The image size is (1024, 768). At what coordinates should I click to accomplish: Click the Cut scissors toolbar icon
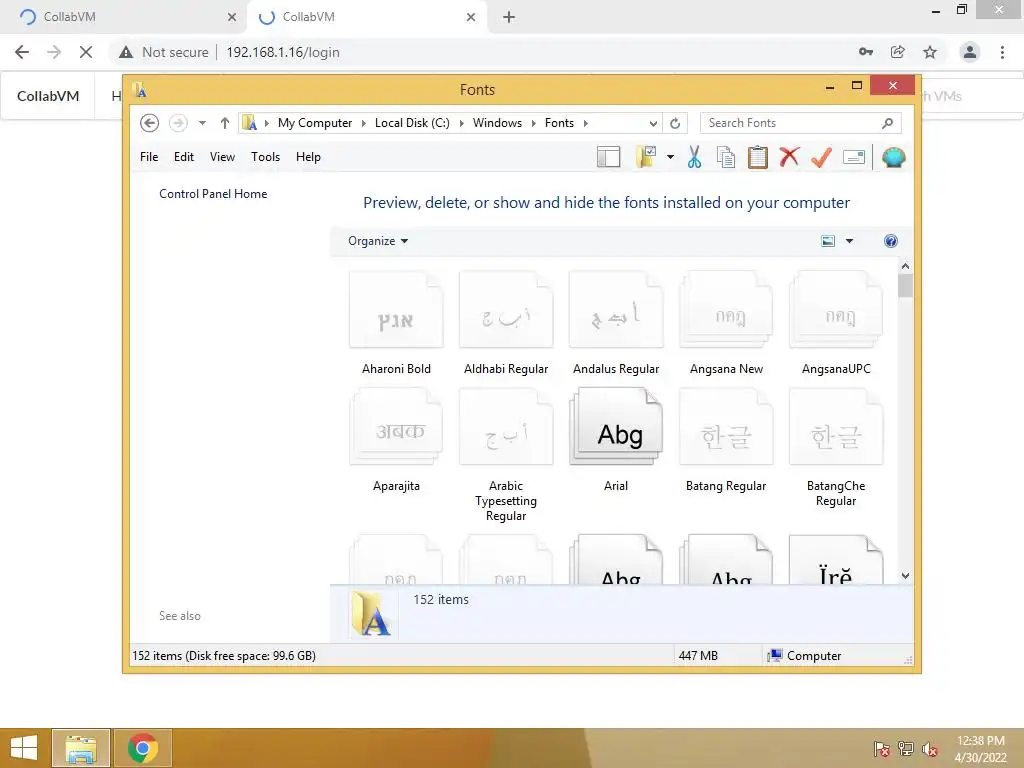coord(694,157)
